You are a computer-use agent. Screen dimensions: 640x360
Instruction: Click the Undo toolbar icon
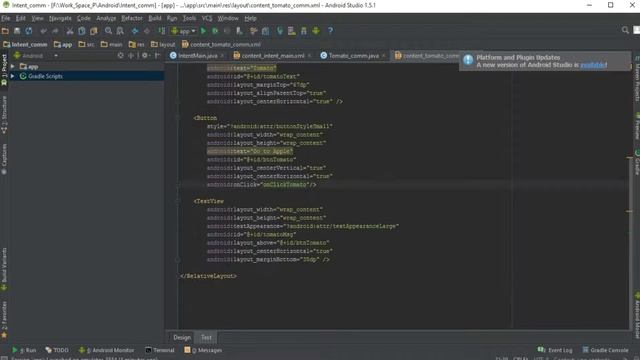pos(43,31)
